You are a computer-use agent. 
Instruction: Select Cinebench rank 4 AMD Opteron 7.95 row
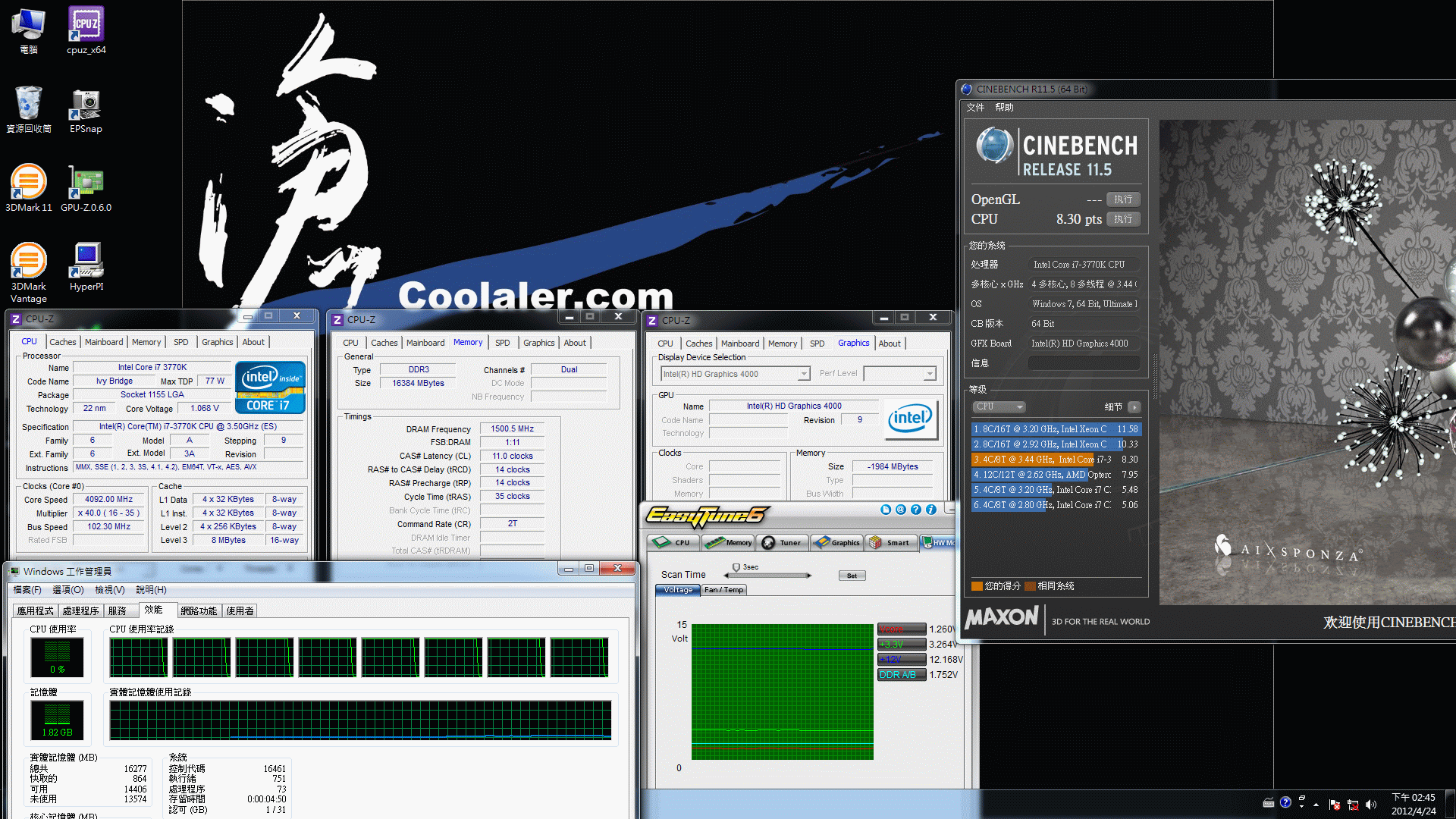pyautogui.click(x=1056, y=475)
